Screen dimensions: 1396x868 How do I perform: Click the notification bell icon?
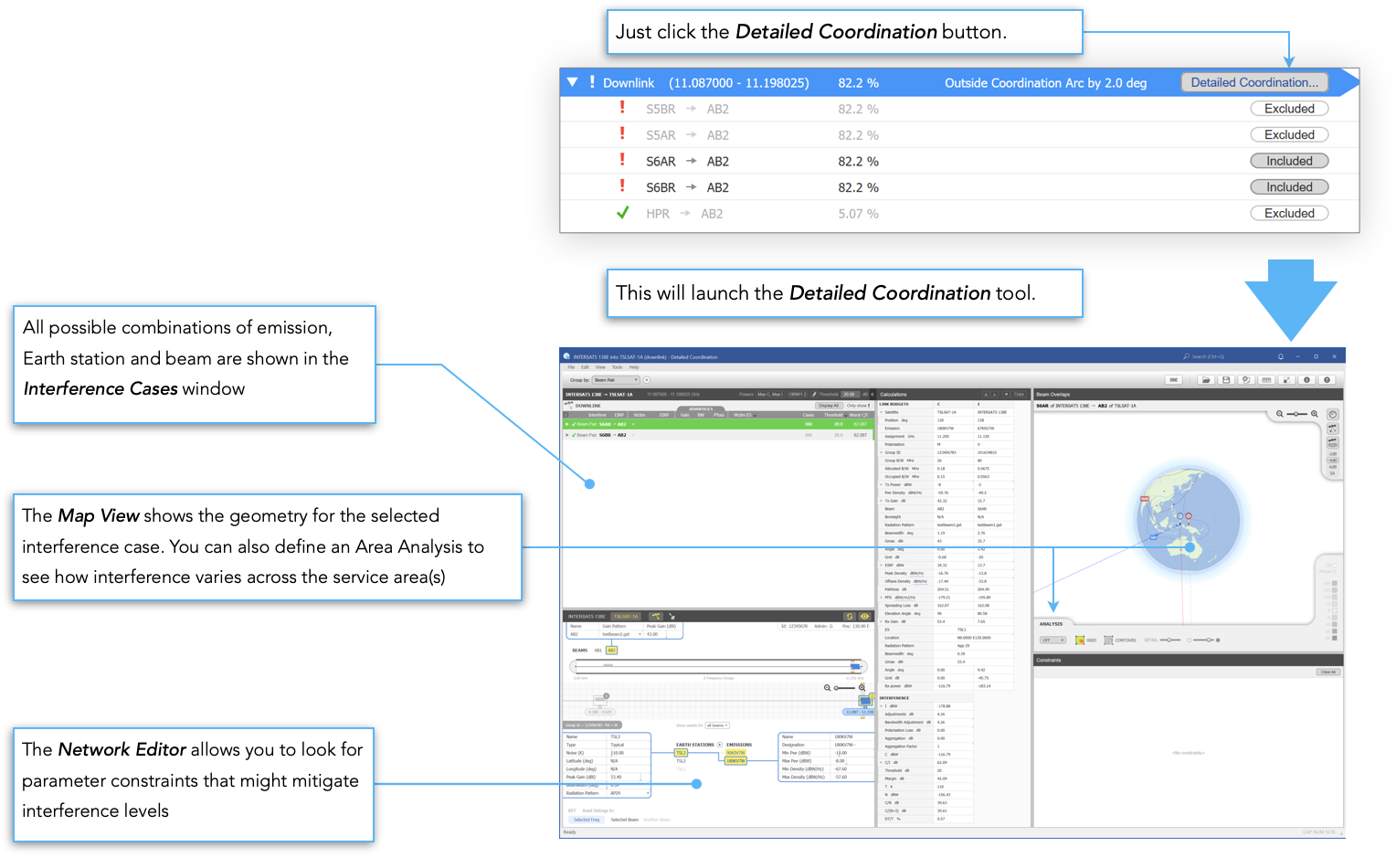point(1281,356)
